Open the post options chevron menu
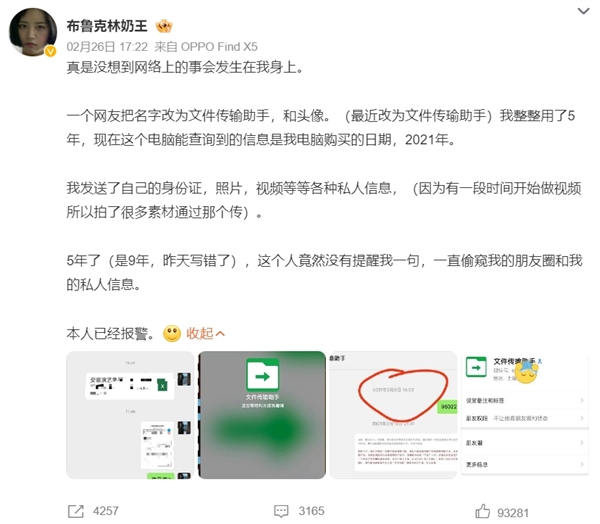This screenshot has height=524, width=600. point(583,11)
